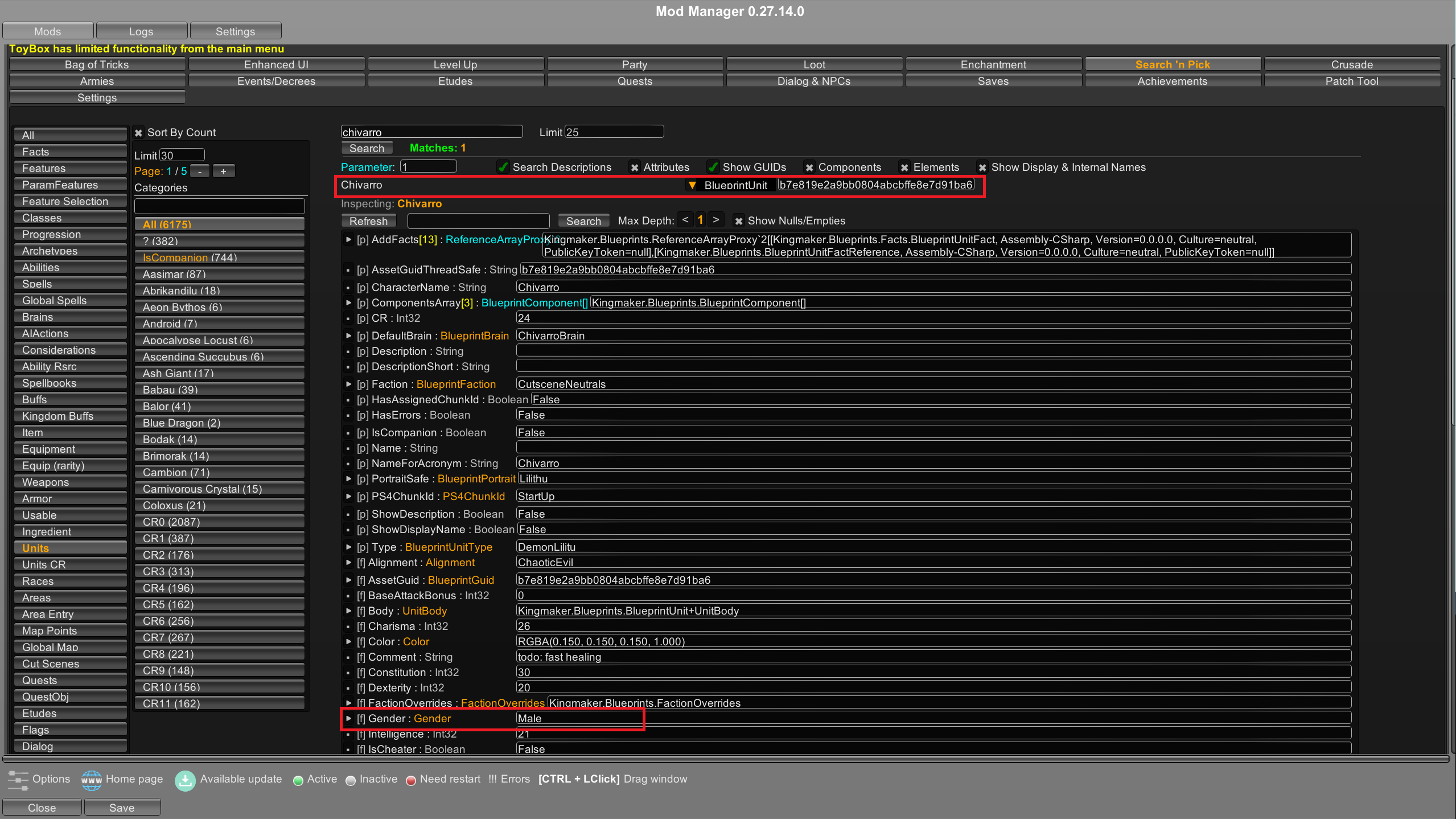Select the CR0 (2087) category
Screen dimensions: 1456x819
(220, 522)
